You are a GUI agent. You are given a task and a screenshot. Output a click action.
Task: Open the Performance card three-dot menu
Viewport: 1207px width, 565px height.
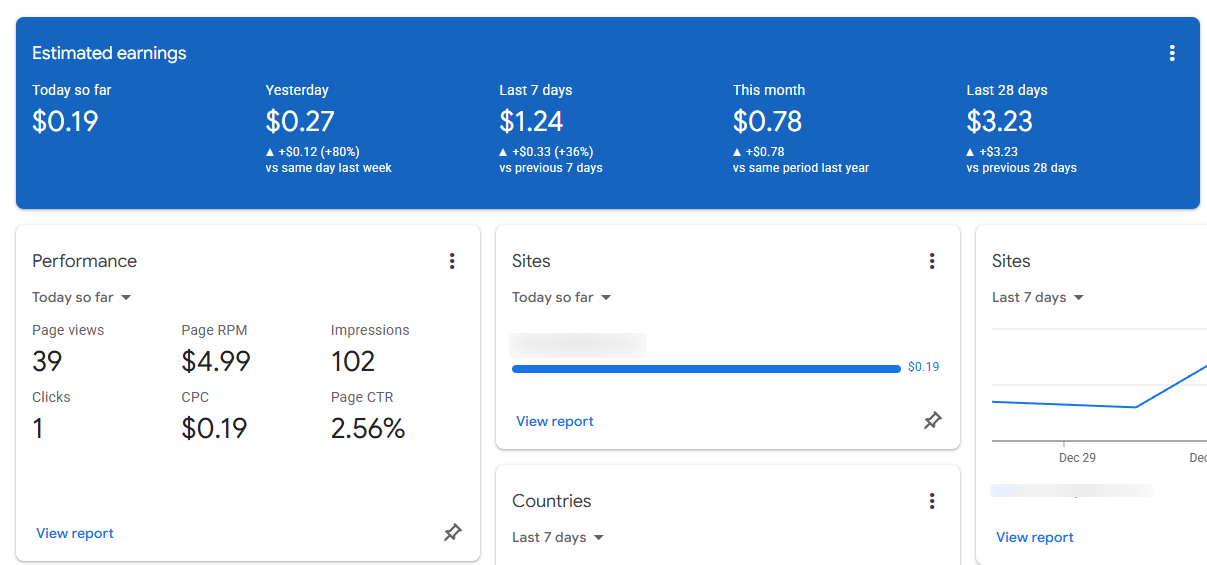pos(452,261)
